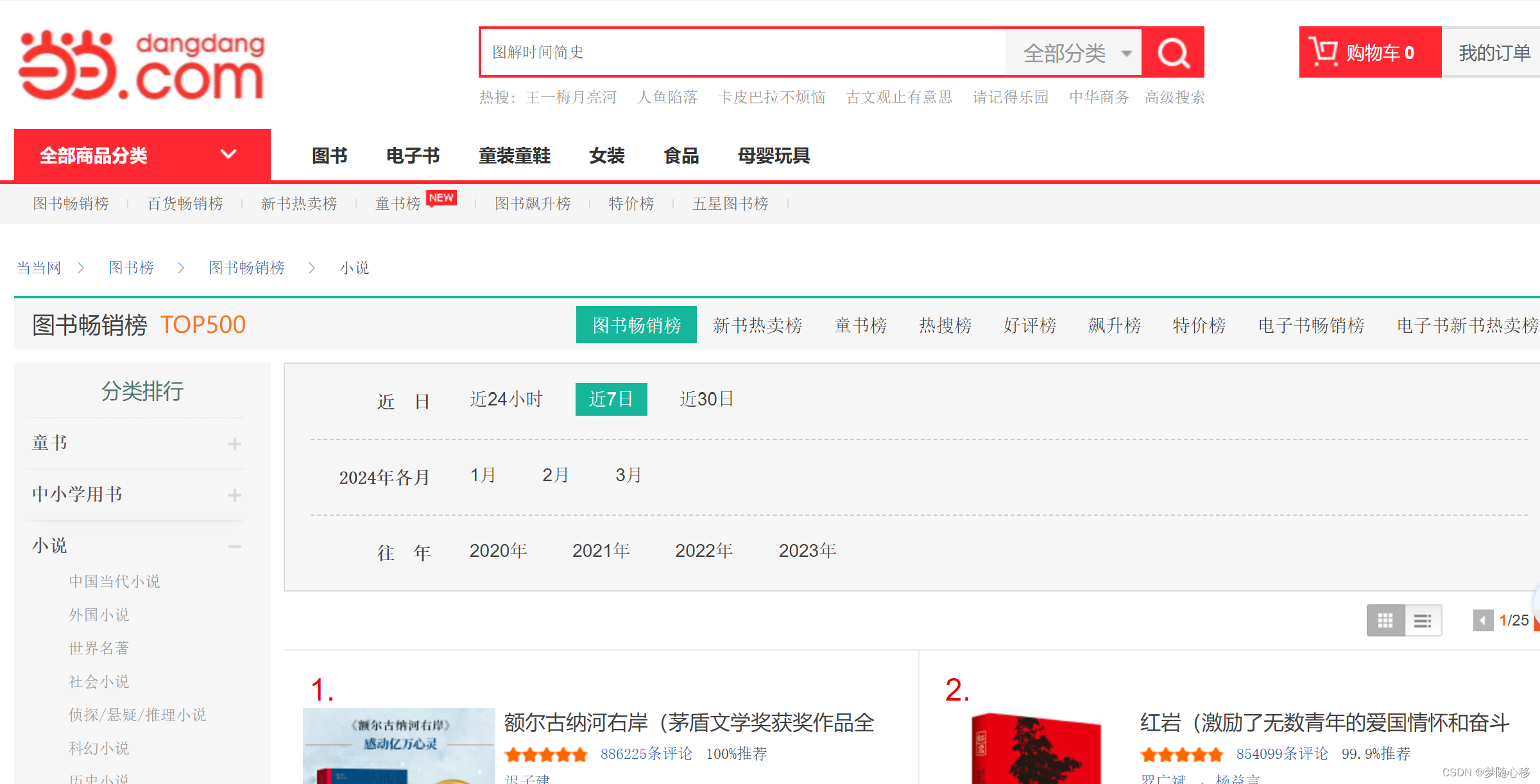Open the shopping cart (购物车)
Image resolution: width=1540 pixels, height=784 pixels.
[x=1369, y=53]
